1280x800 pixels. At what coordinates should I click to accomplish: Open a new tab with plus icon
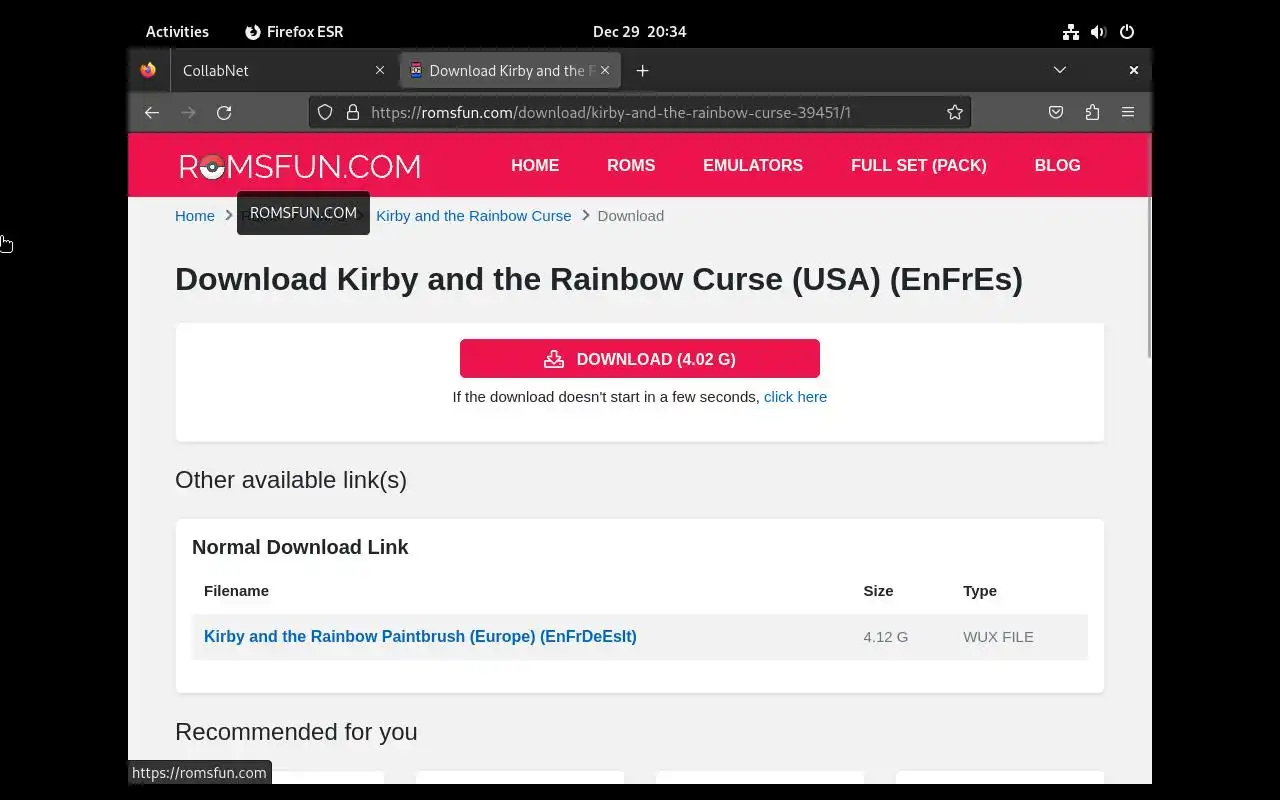click(642, 70)
